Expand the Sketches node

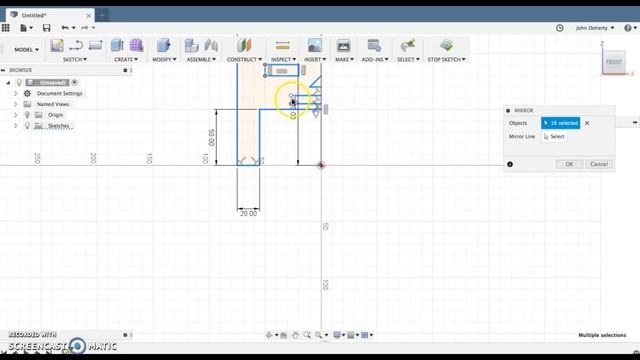click(x=16, y=126)
